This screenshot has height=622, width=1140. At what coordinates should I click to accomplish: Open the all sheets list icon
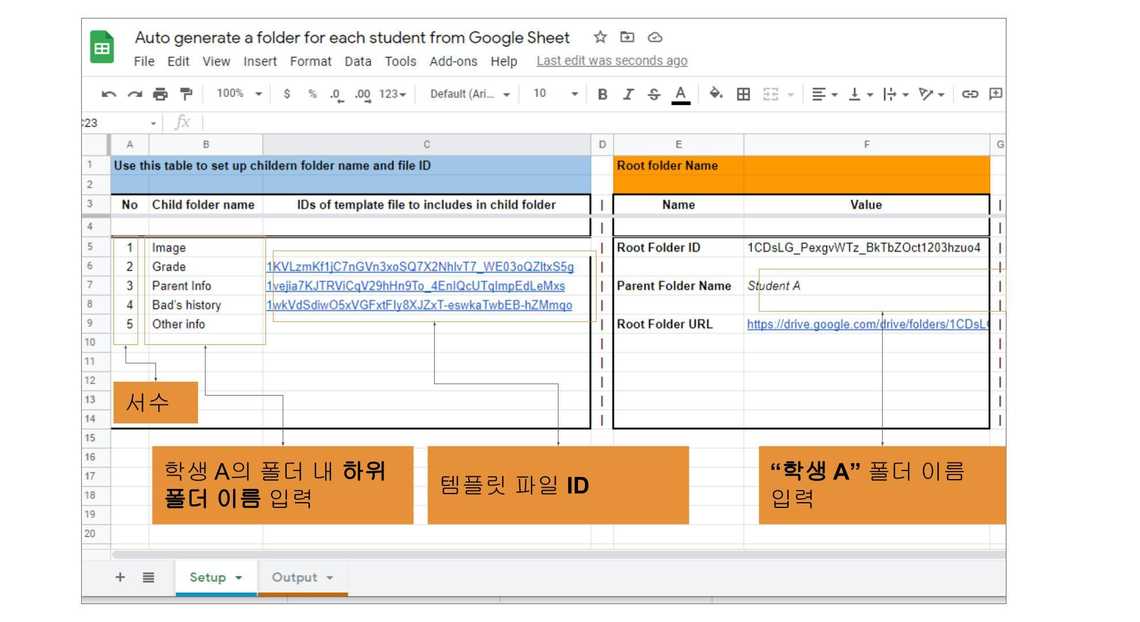(148, 578)
